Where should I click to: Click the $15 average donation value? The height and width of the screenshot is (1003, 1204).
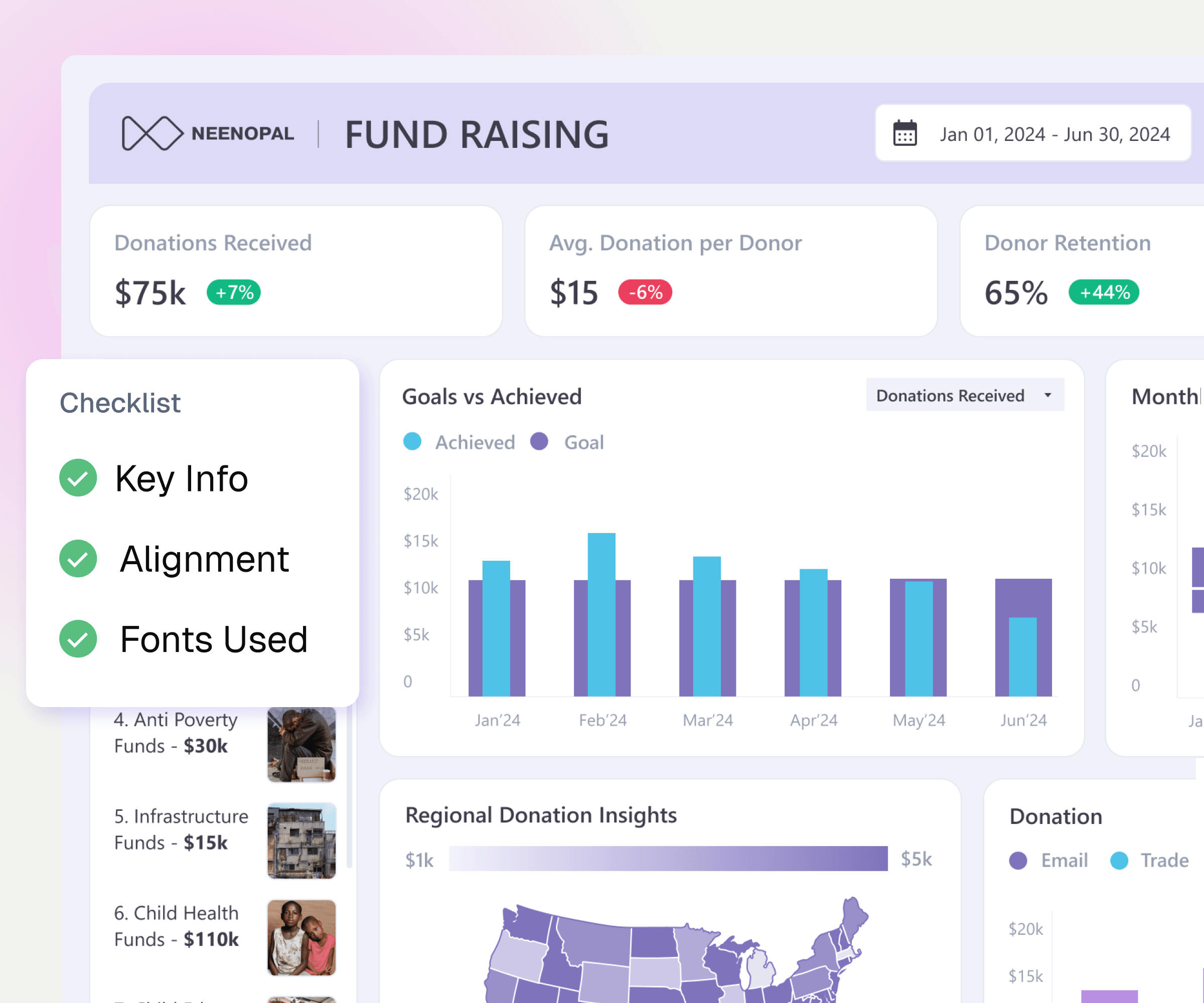(574, 293)
